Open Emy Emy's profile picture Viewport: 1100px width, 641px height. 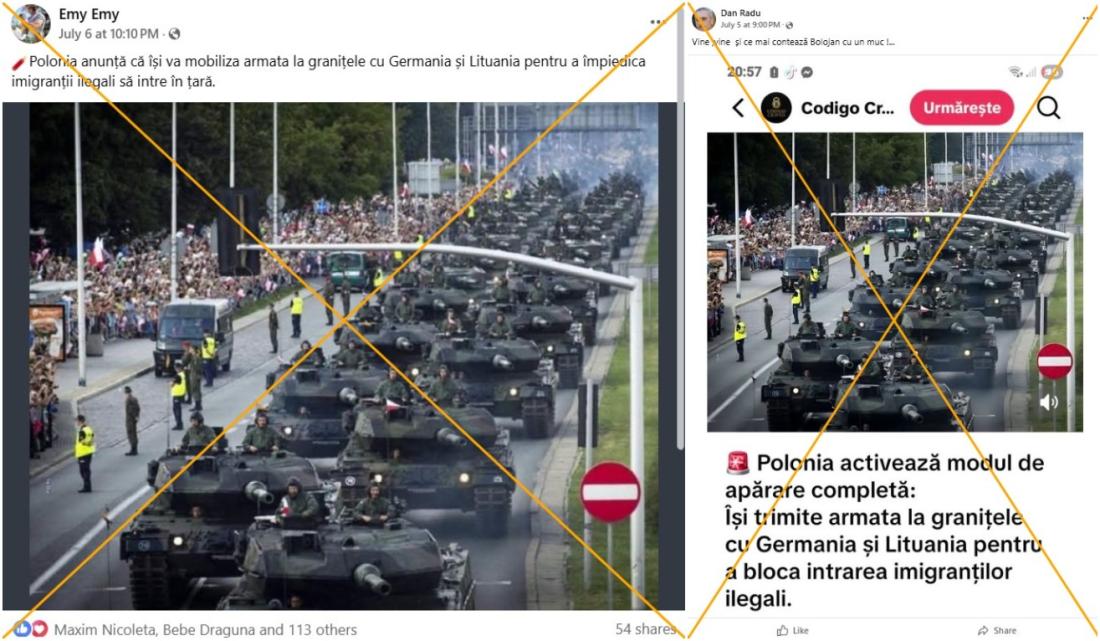coord(29,23)
